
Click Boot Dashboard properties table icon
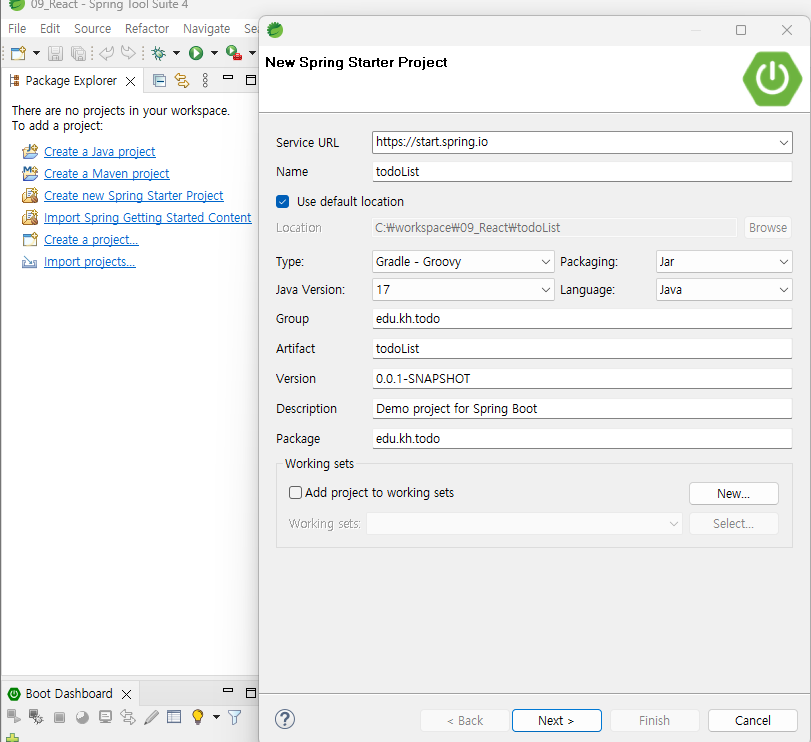[174, 716]
